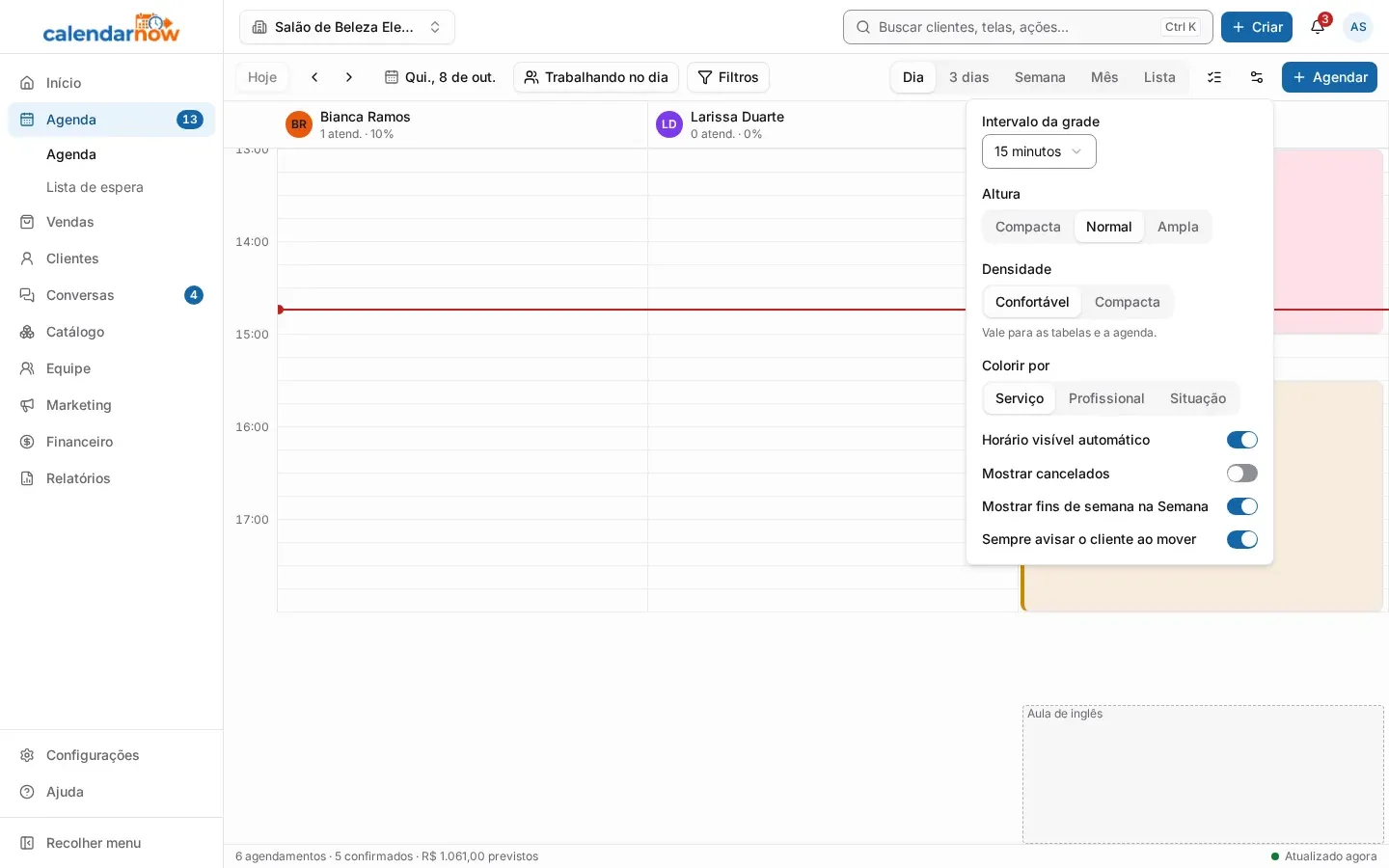
Task: Open Início in the sidebar
Action: click(112, 83)
